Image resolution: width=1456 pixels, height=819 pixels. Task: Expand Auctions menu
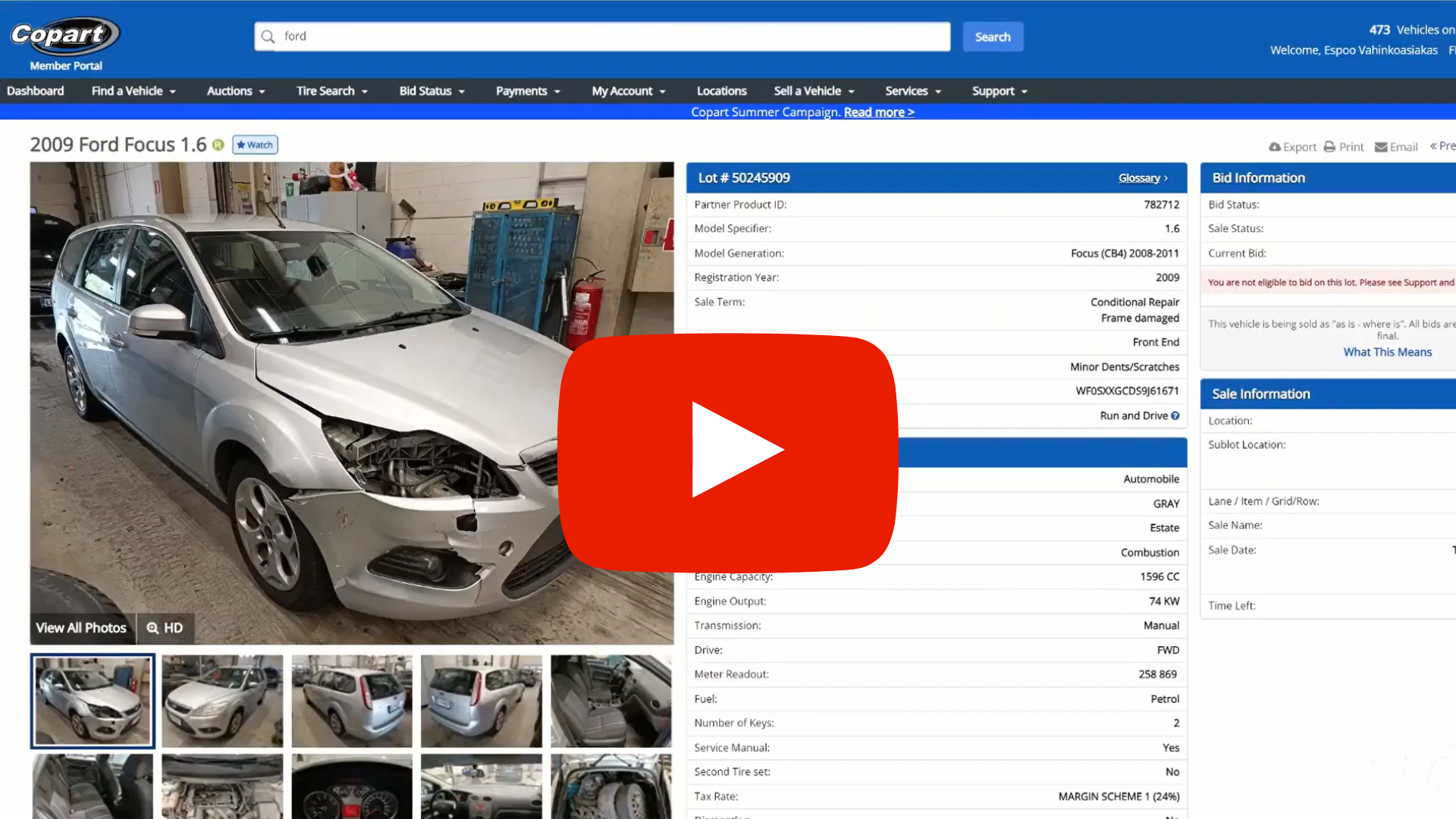[236, 91]
